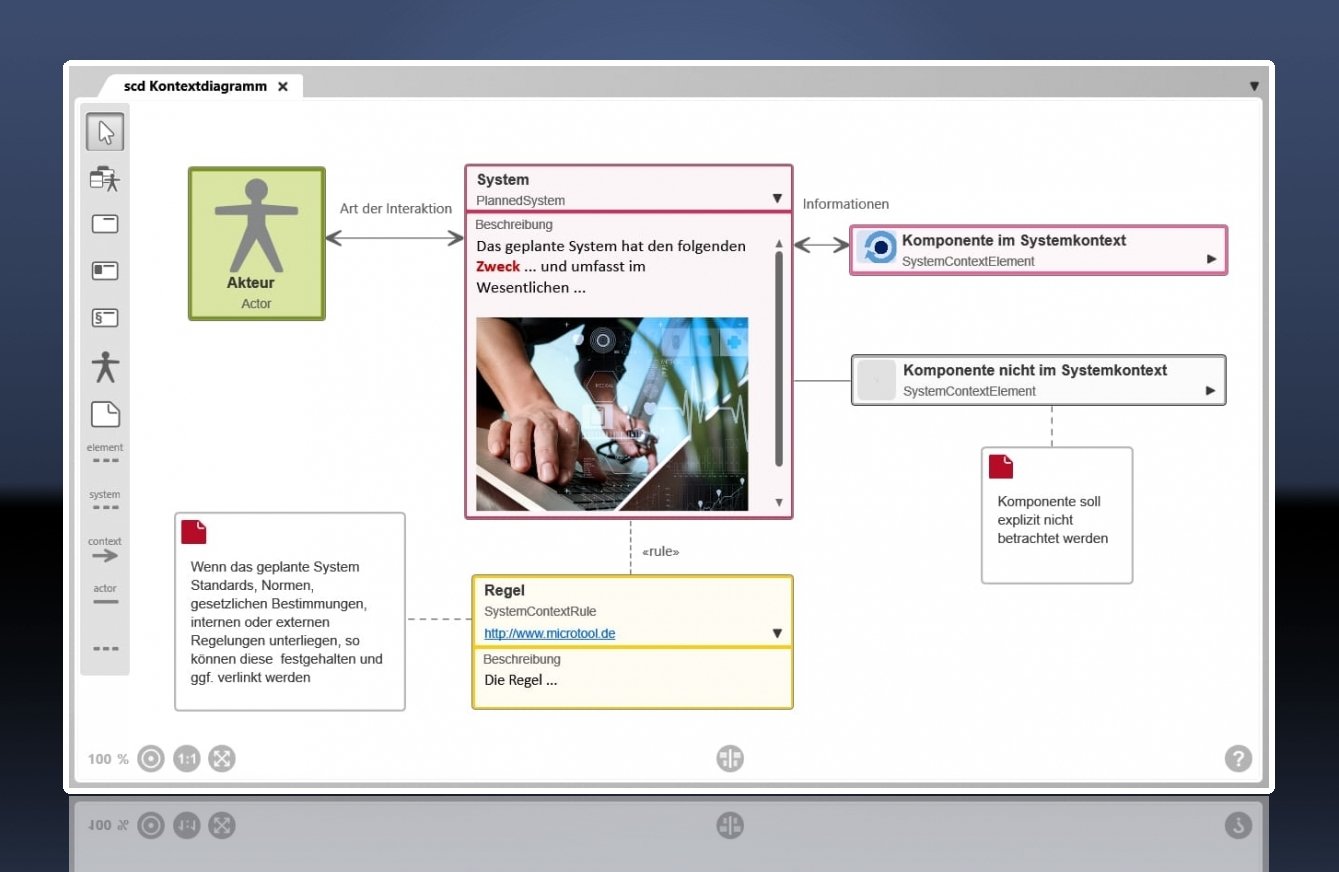Pick the blank note tool in toolbar

click(x=105, y=414)
